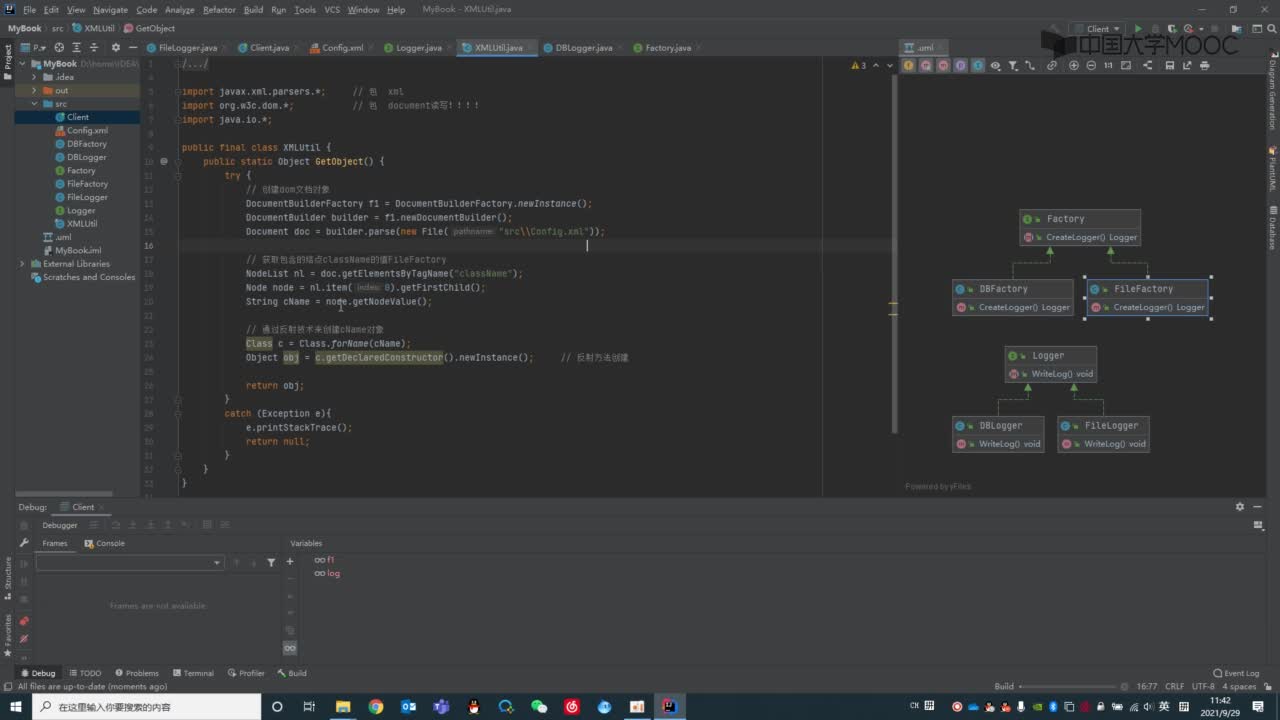The height and width of the screenshot is (720, 1280).
Task: Open the File menu
Action: point(30,10)
